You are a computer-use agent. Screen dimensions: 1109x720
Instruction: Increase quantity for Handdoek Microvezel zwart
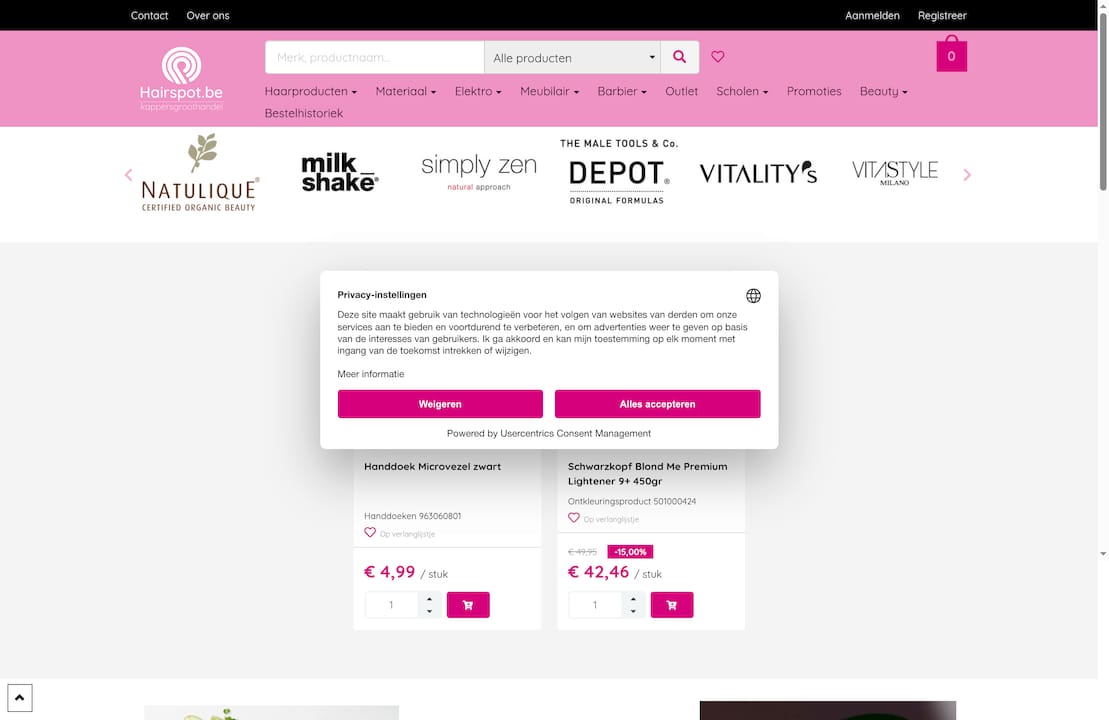point(429,599)
